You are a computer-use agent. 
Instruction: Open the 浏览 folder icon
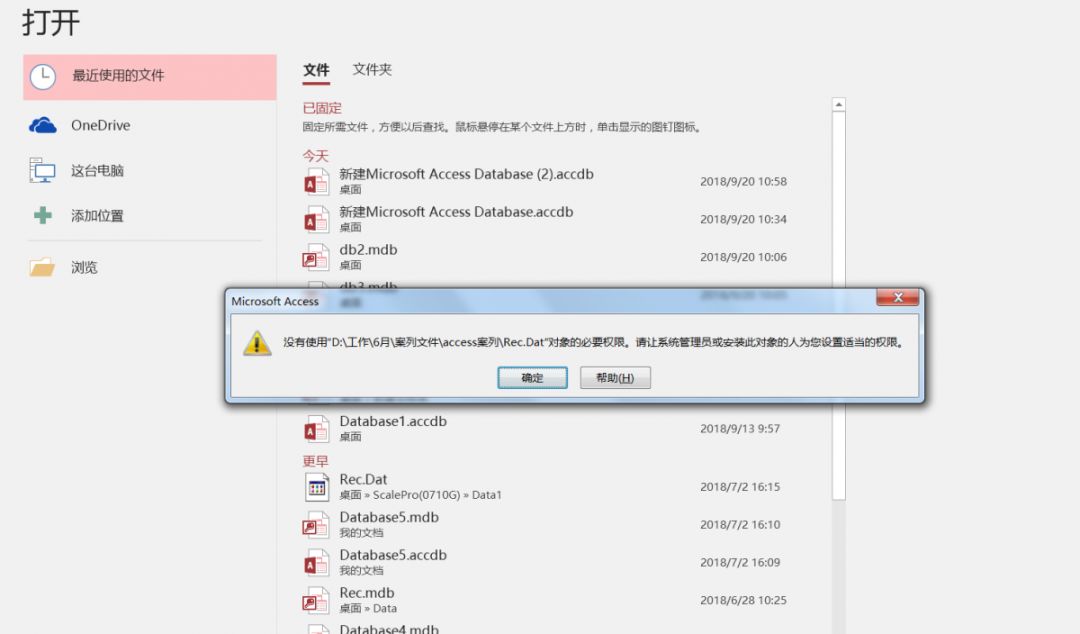point(42,267)
